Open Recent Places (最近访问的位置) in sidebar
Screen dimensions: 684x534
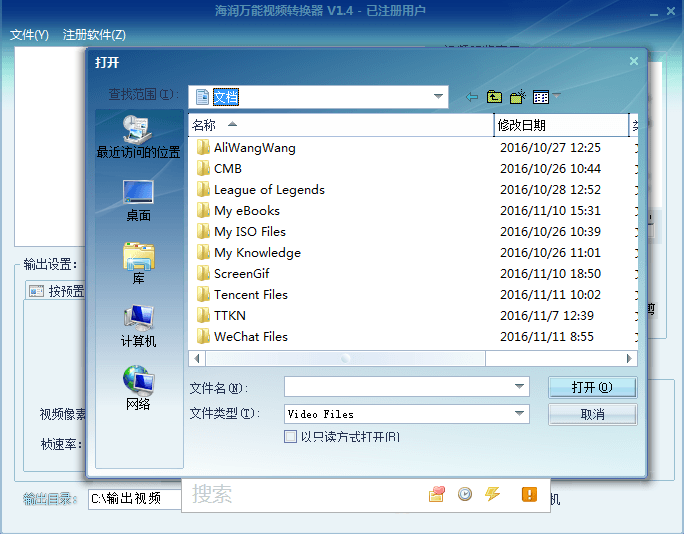138,137
